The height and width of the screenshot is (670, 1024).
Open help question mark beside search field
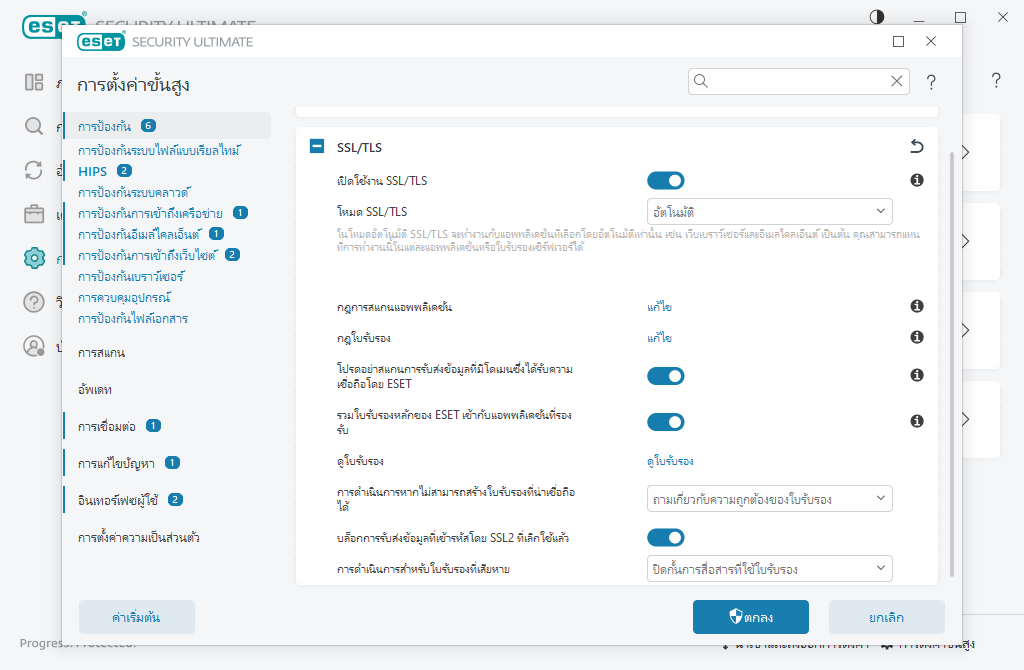(x=931, y=82)
